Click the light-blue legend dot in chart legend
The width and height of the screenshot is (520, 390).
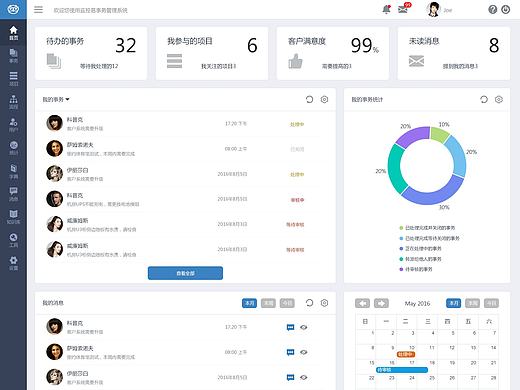click(x=401, y=238)
